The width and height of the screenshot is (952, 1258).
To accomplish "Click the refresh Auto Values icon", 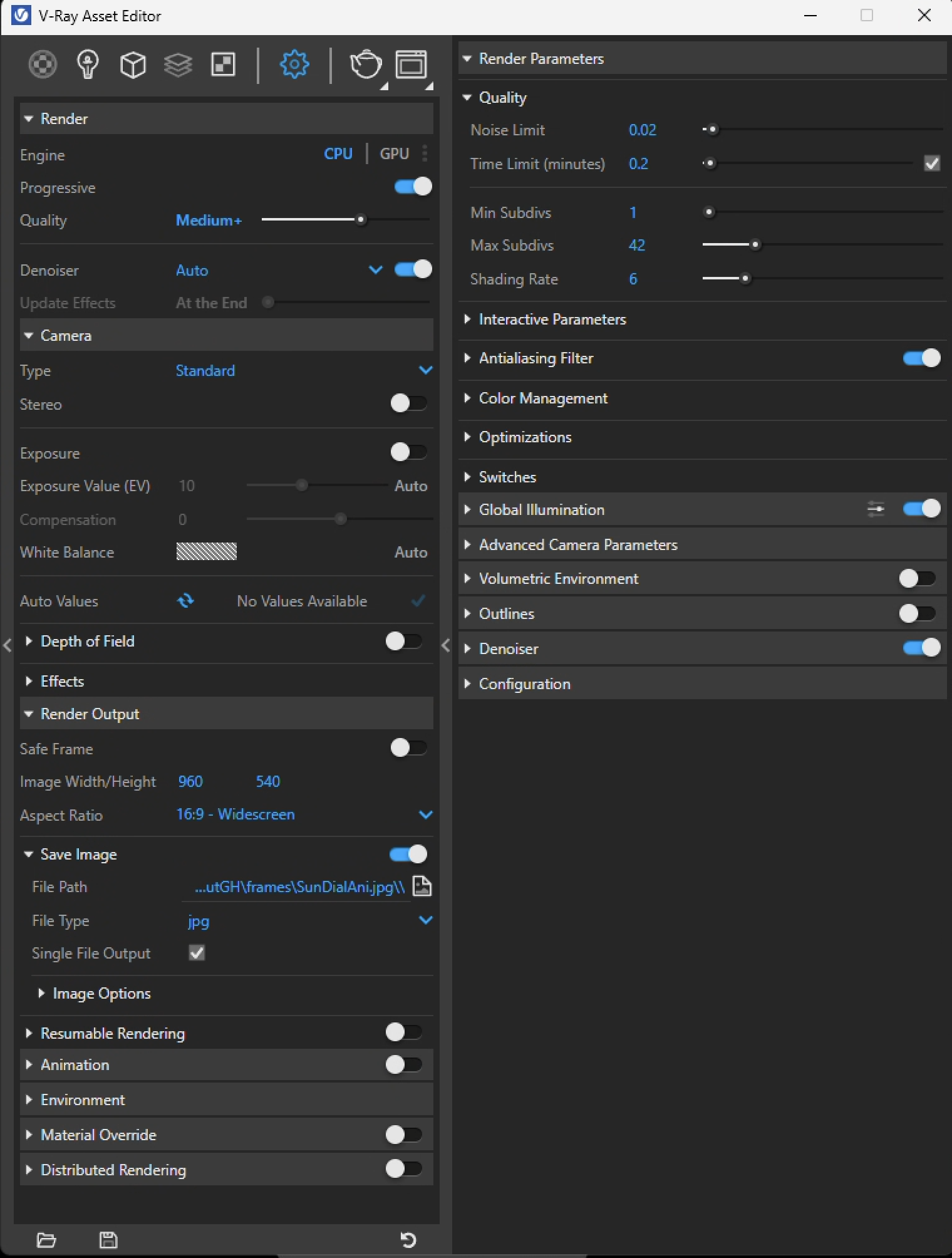I will (x=185, y=601).
